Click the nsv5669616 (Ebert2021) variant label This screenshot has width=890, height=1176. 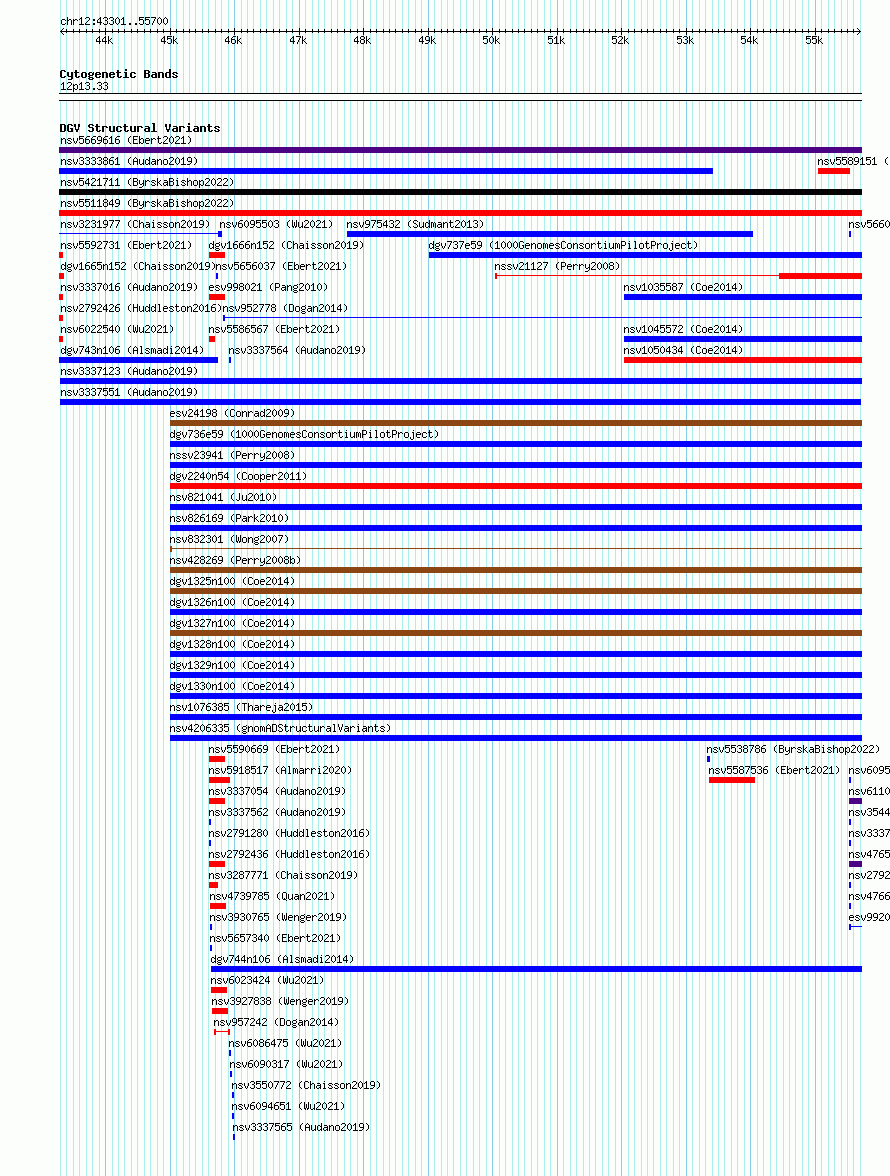[126, 140]
